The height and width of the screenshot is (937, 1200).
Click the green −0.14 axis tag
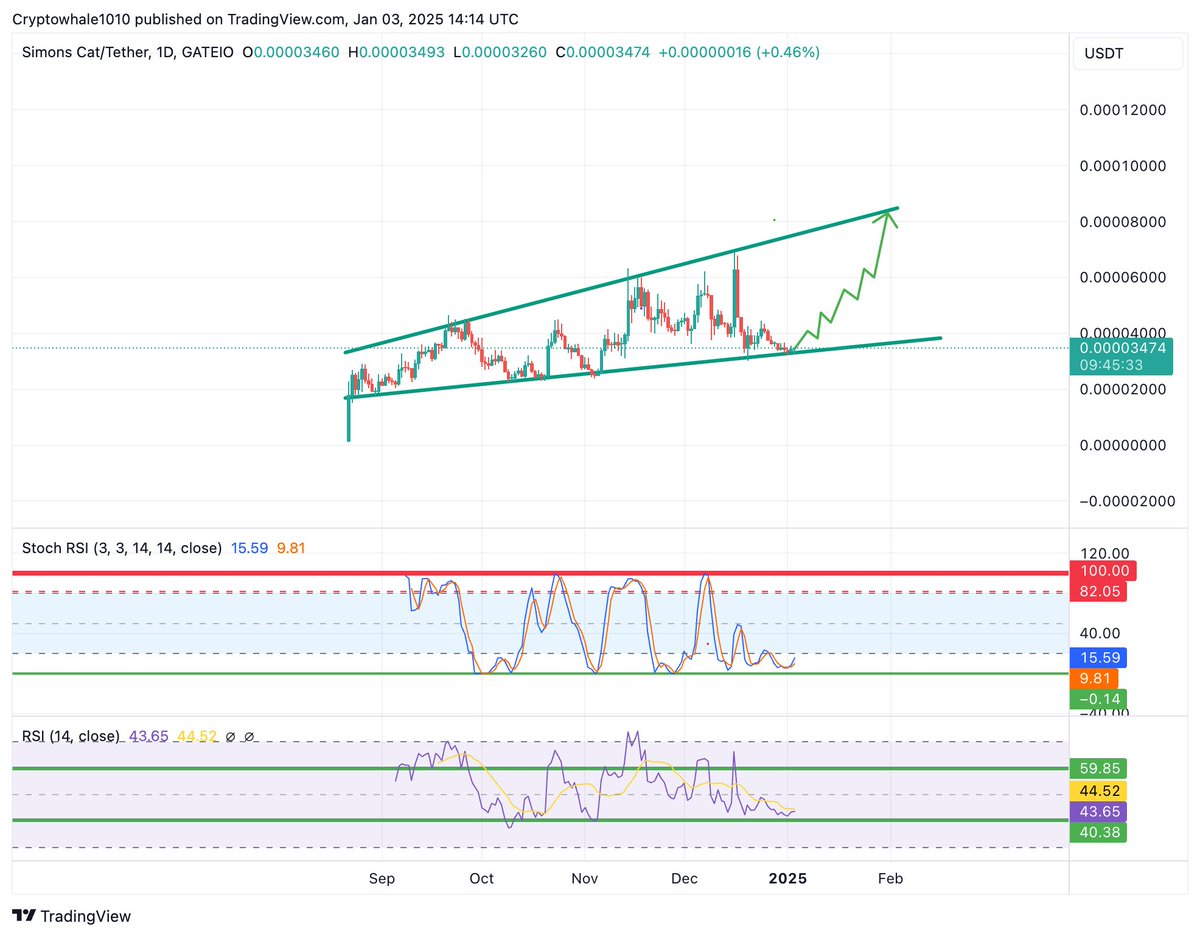pyautogui.click(x=1097, y=699)
